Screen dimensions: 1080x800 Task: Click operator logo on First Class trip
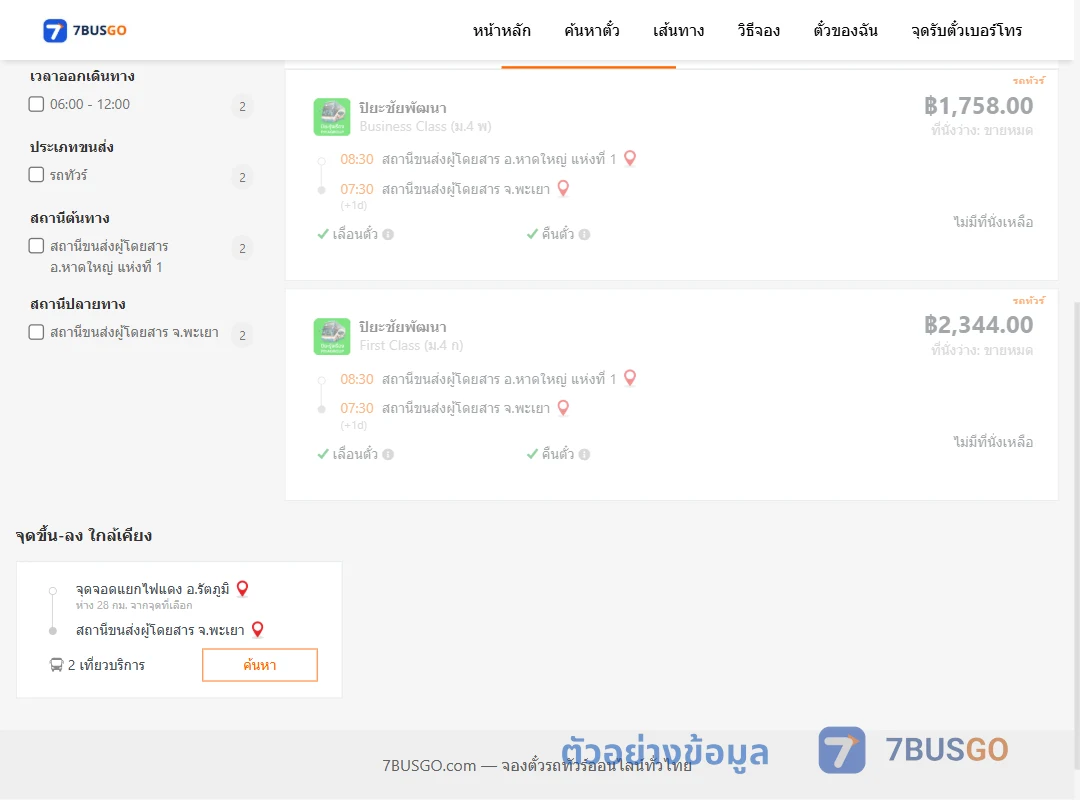pyautogui.click(x=332, y=336)
